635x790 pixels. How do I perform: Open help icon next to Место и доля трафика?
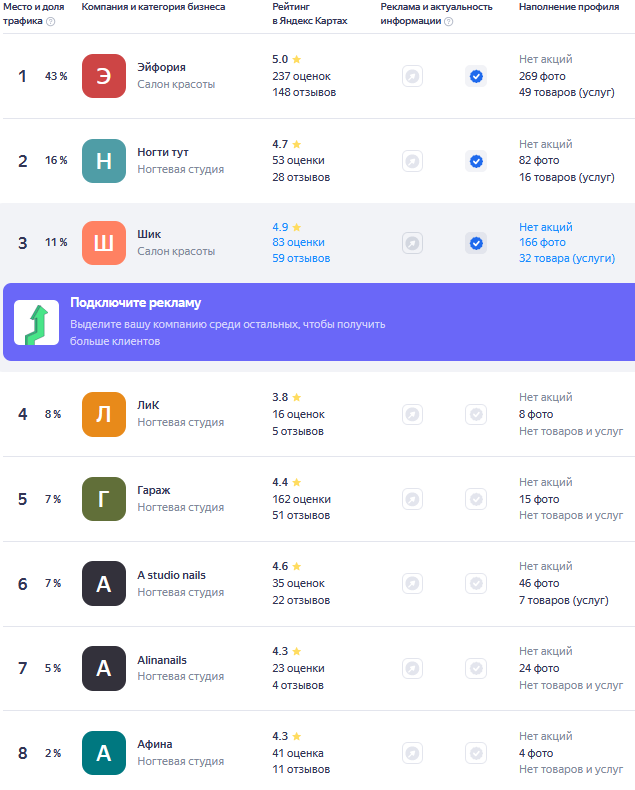[50, 21]
